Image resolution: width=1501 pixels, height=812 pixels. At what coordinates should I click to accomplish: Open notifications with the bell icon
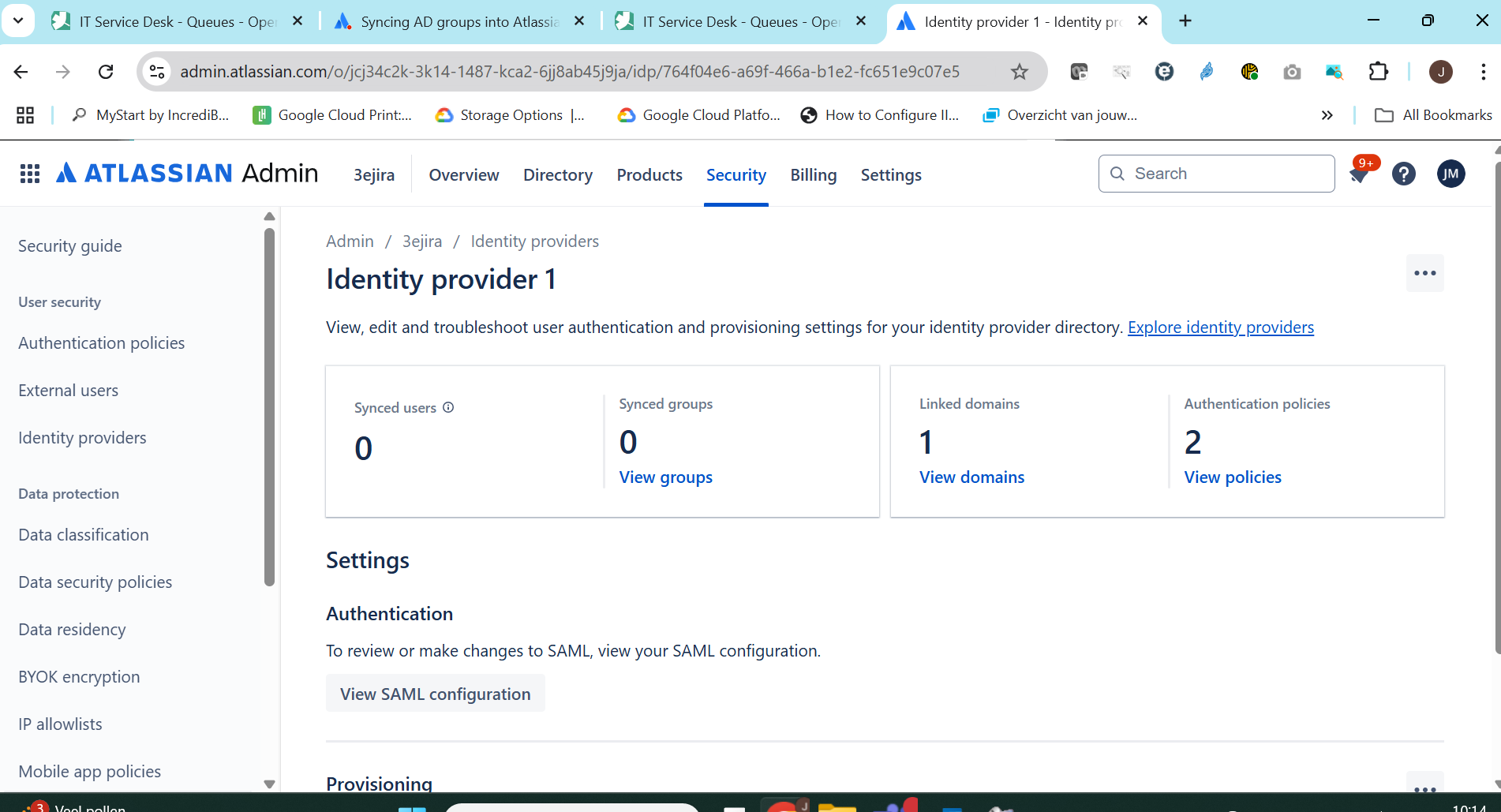point(1359,174)
